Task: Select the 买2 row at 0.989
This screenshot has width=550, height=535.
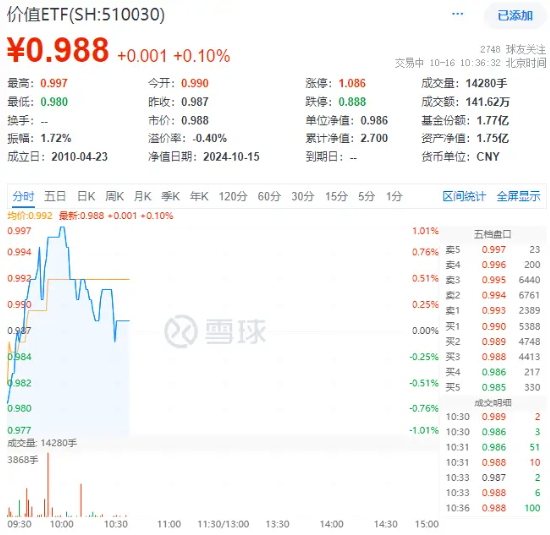Action: (492, 341)
